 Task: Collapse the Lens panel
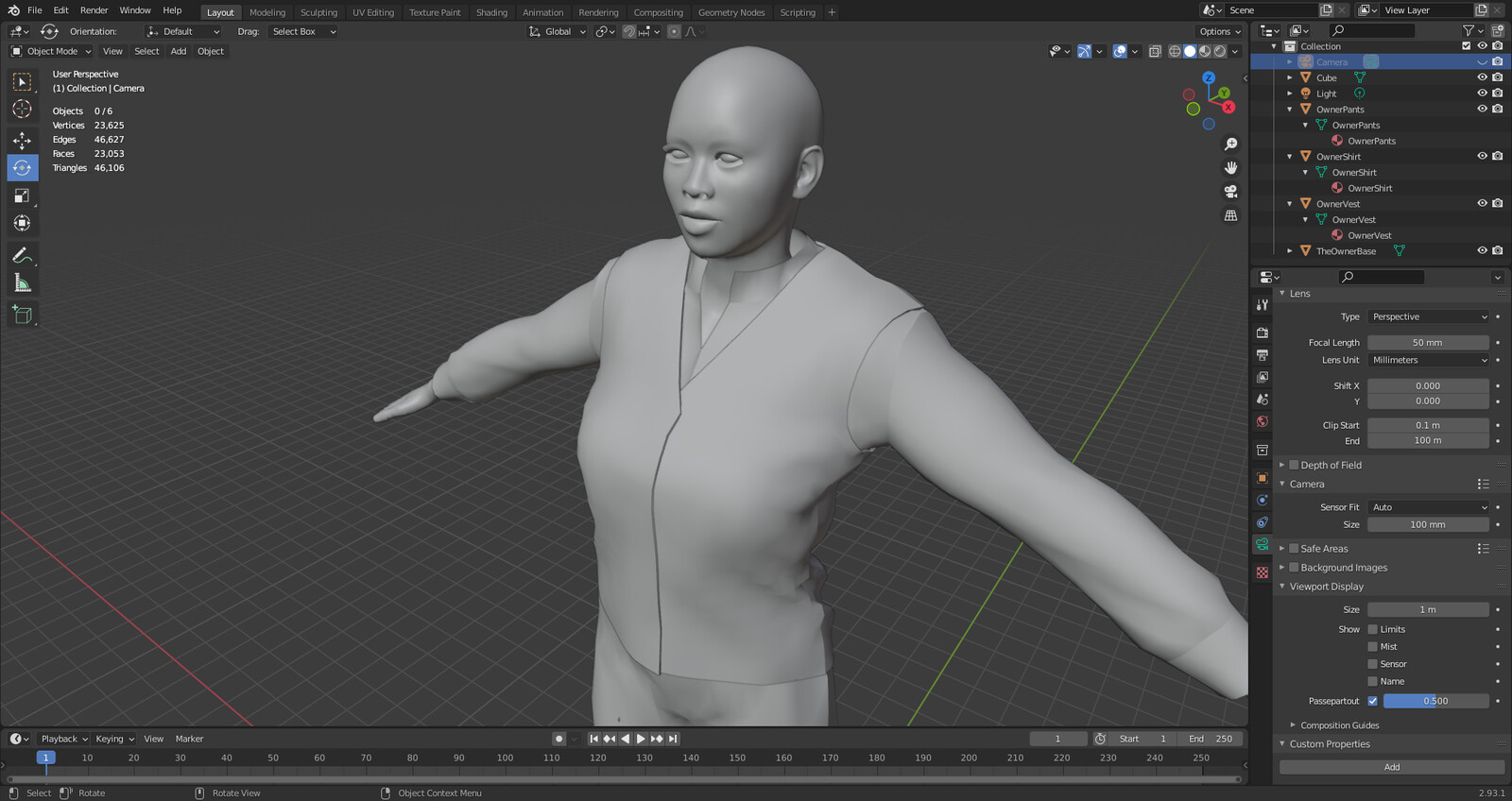click(1282, 294)
